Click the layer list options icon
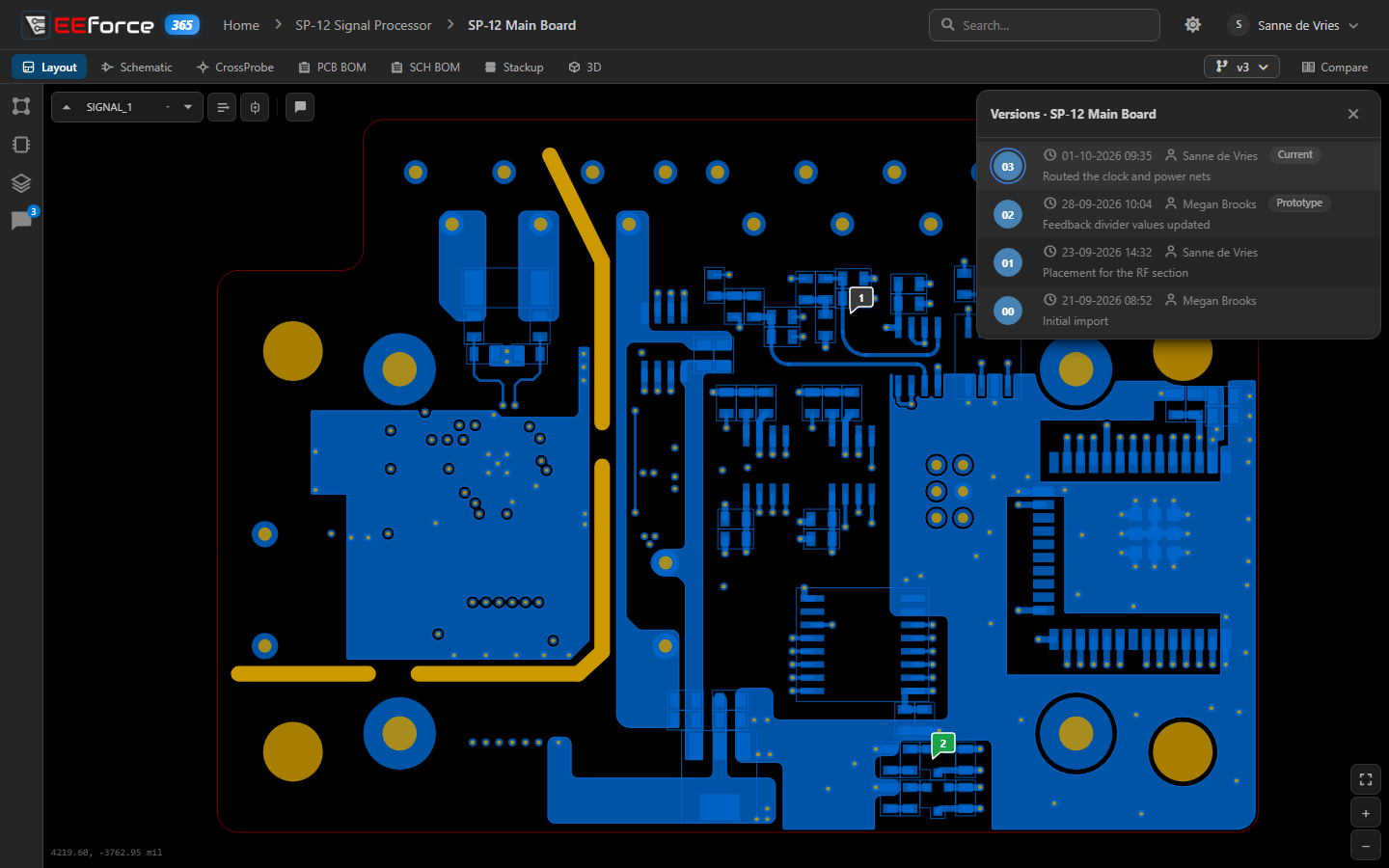Viewport: 1389px width, 868px height. (223, 107)
